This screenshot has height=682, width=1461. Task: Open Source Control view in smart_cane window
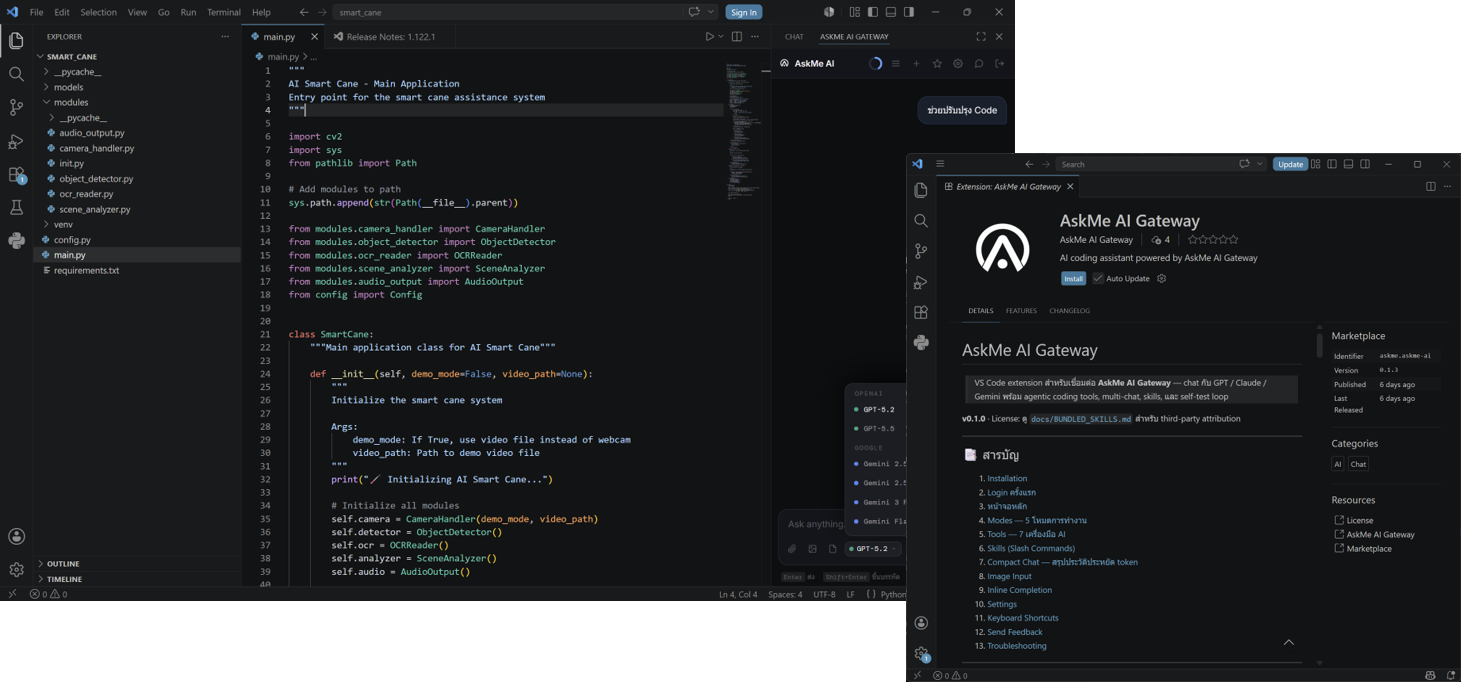(x=16, y=107)
